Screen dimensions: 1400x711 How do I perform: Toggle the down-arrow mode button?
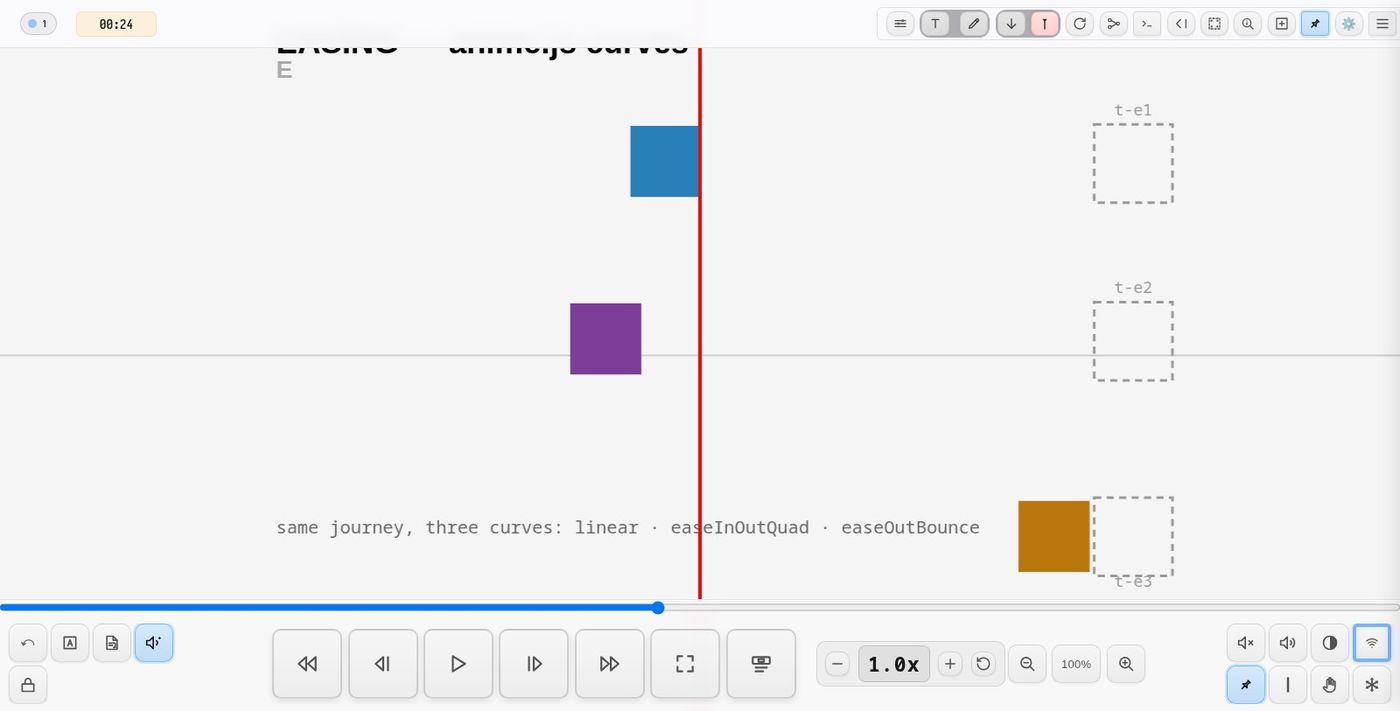[x=1011, y=24]
